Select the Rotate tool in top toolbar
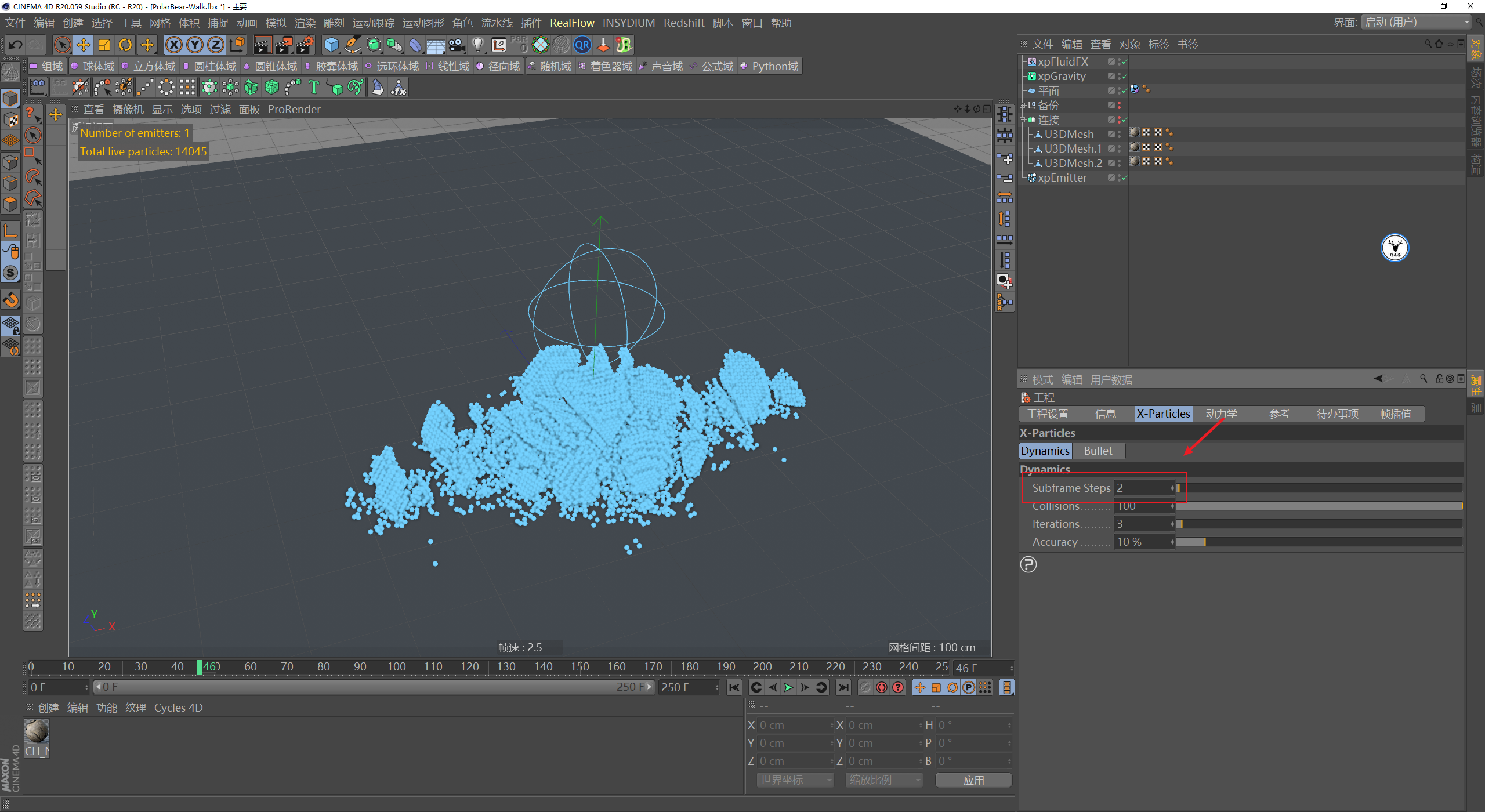The height and width of the screenshot is (812, 1485). click(x=125, y=45)
